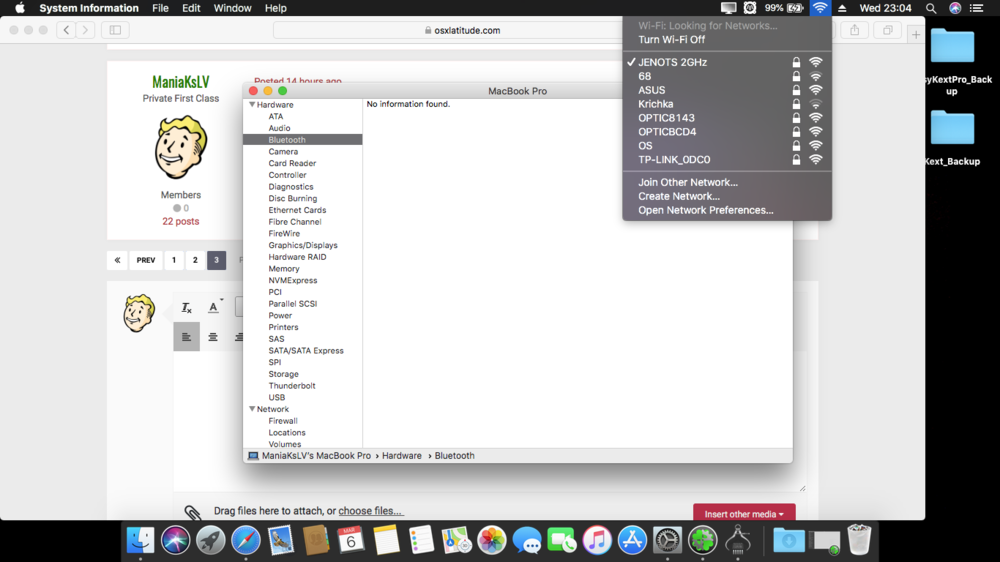Open Photos app in the Dock
Screen dimensions: 1000x562
(x=492, y=540)
